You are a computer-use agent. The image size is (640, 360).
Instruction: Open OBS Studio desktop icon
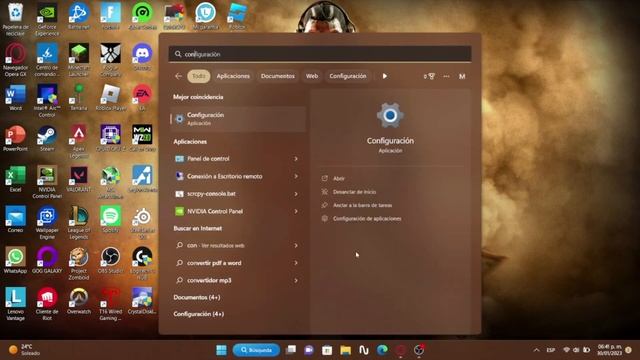pyautogui.click(x=110, y=260)
